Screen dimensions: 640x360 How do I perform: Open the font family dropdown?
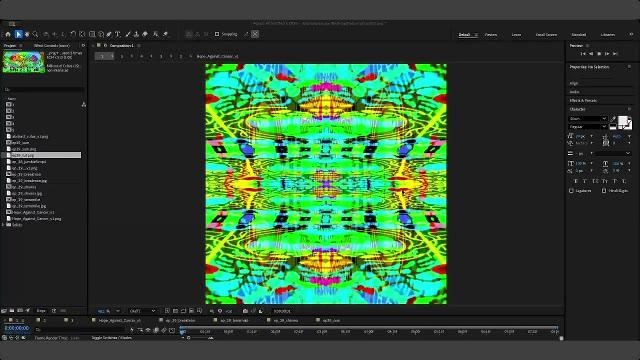[x=588, y=119]
